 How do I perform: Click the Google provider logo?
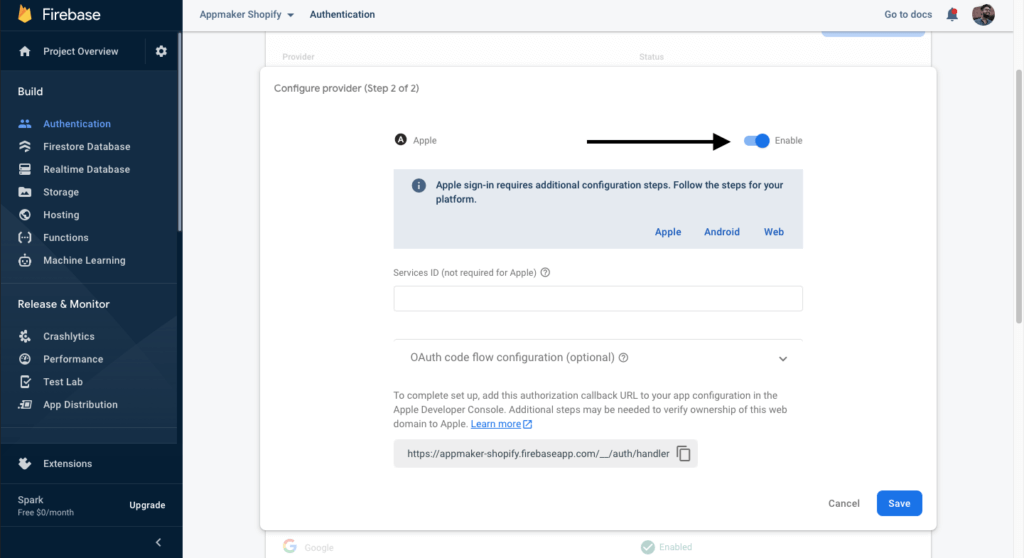290,546
